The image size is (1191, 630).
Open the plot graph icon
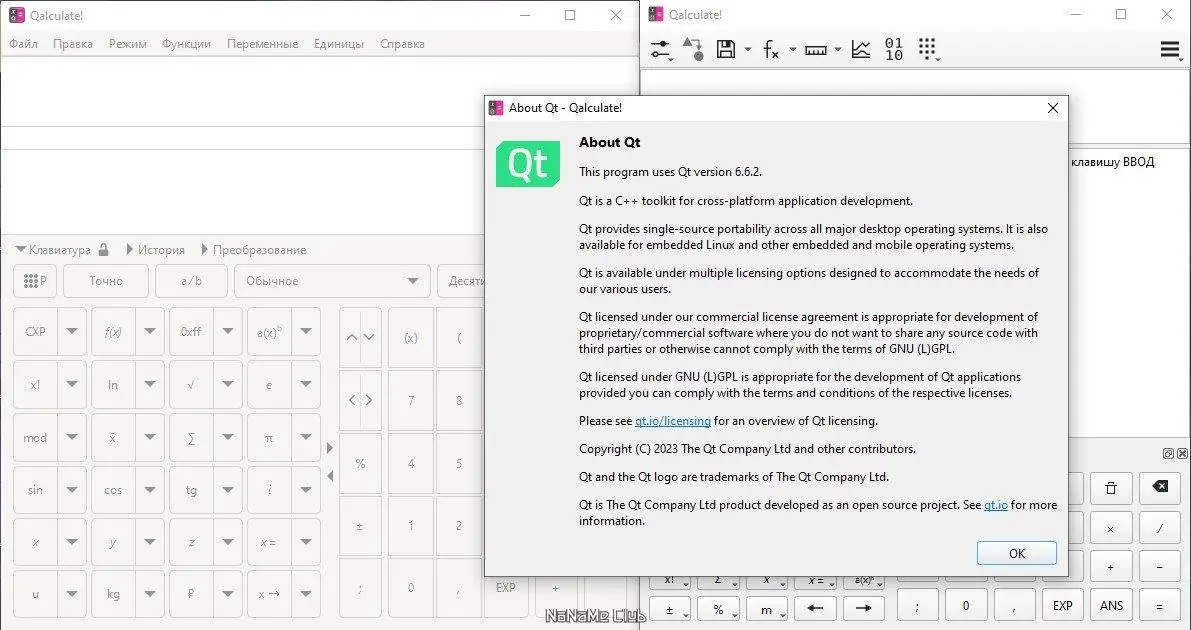[x=861, y=49]
